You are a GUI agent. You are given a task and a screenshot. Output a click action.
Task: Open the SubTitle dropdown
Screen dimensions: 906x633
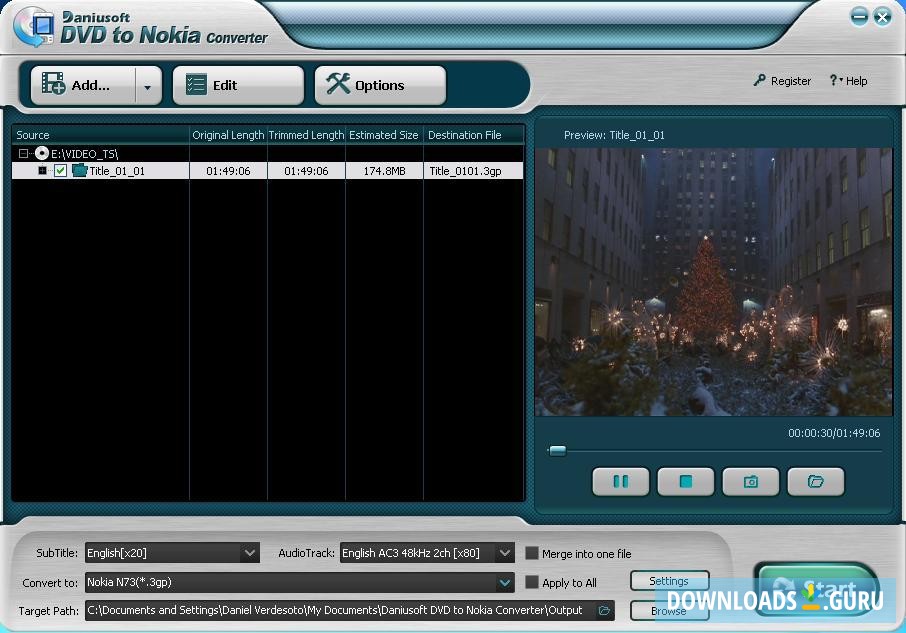click(249, 552)
